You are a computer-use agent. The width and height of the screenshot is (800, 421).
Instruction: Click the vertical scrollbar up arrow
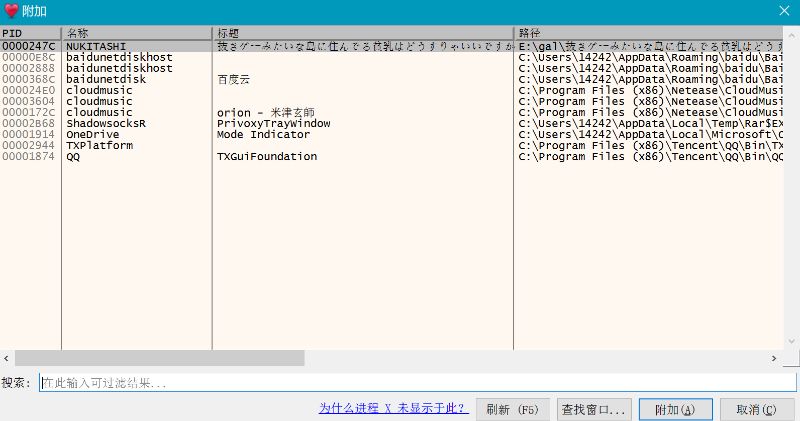791,35
